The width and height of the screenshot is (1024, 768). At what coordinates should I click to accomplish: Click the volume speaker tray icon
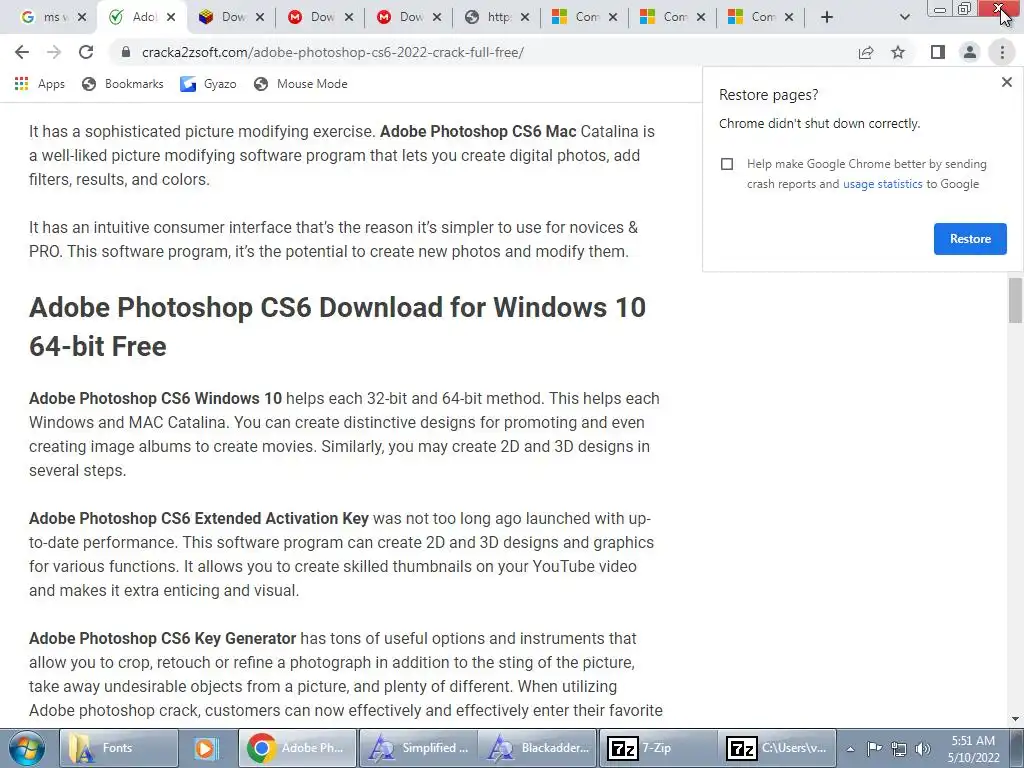click(x=922, y=749)
